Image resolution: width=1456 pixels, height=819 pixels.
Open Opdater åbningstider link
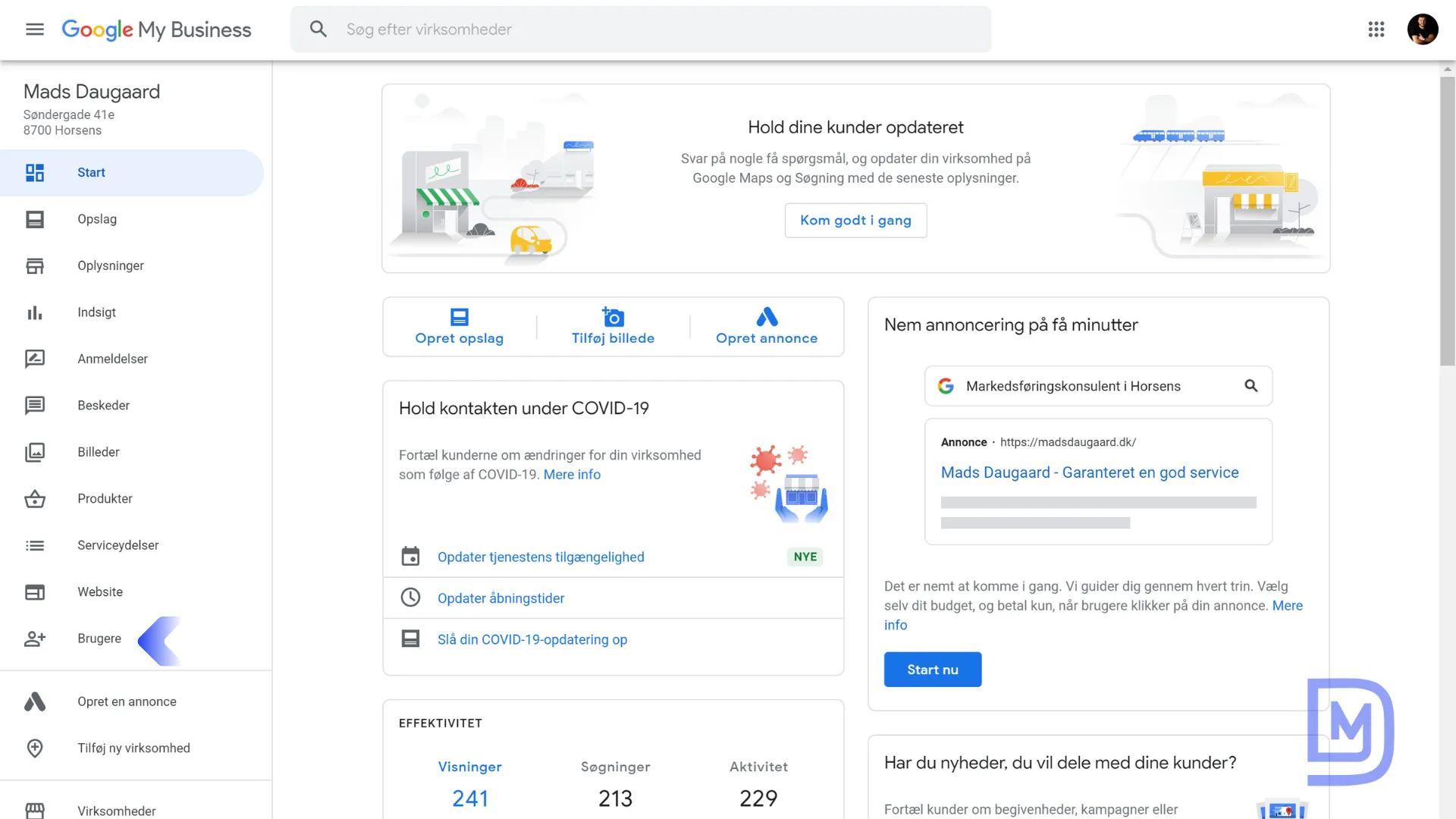tap(500, 598)
